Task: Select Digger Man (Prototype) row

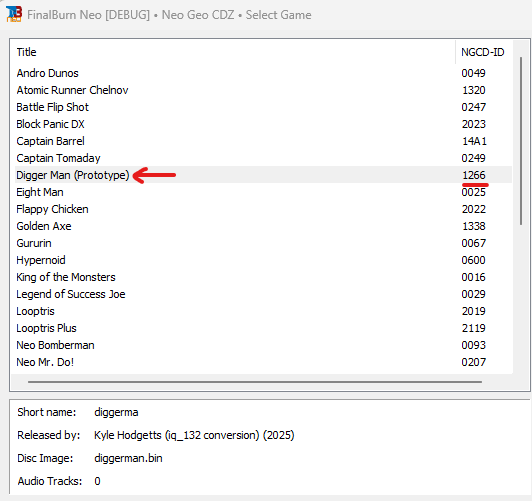Action: [x=263, y=175]
